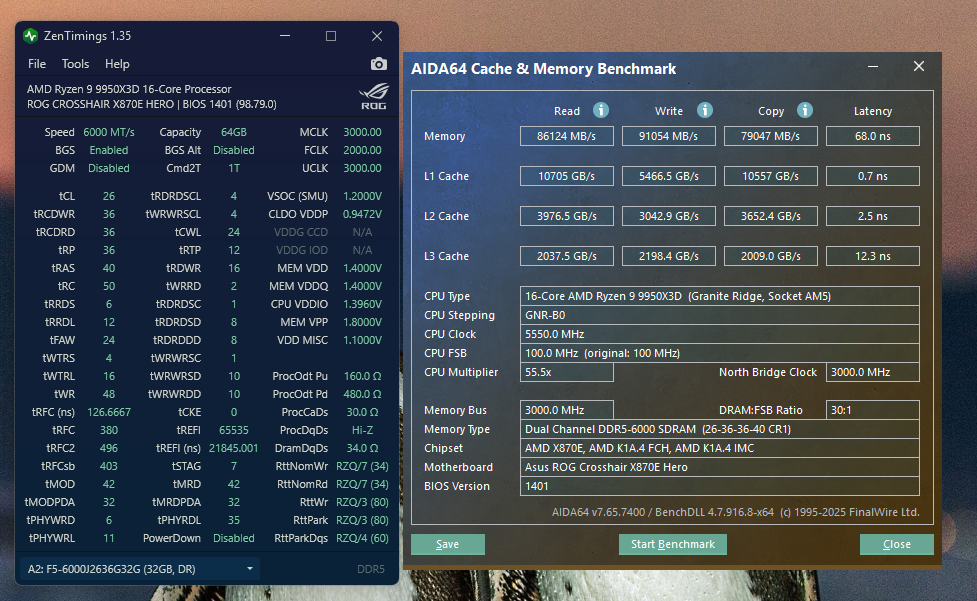Close the ZenTimings window

pyautogui.click(x=377, y=35)
